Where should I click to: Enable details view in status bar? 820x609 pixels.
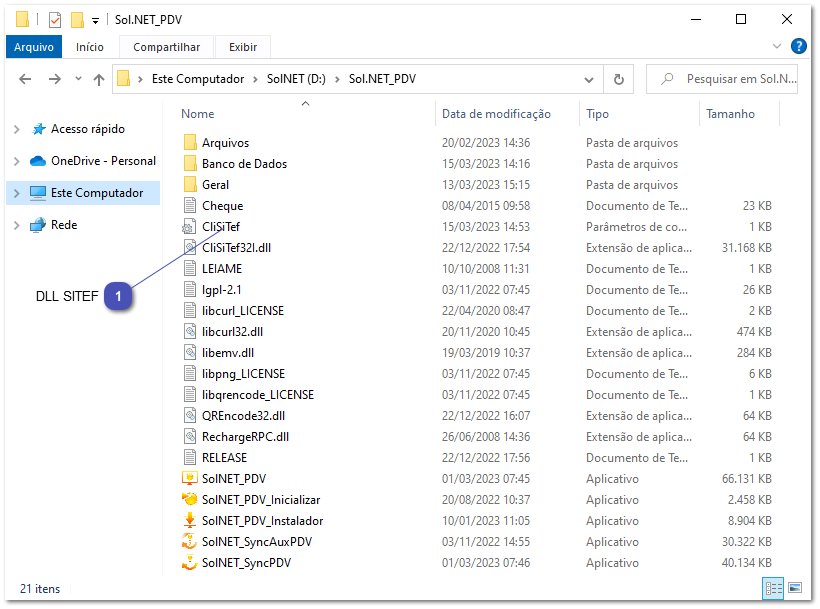[771, 589]
